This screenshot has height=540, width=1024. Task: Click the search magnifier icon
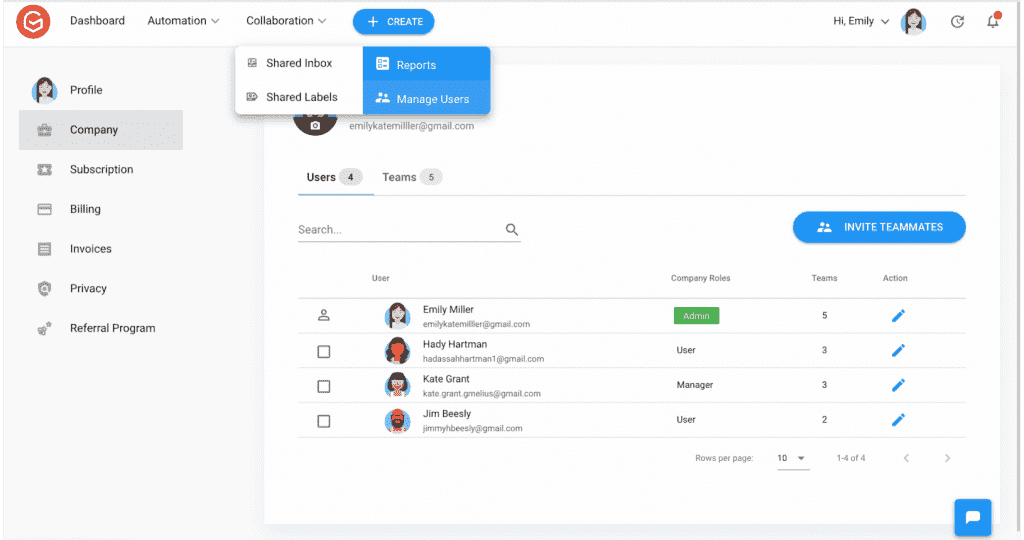(x=512, y=230)
